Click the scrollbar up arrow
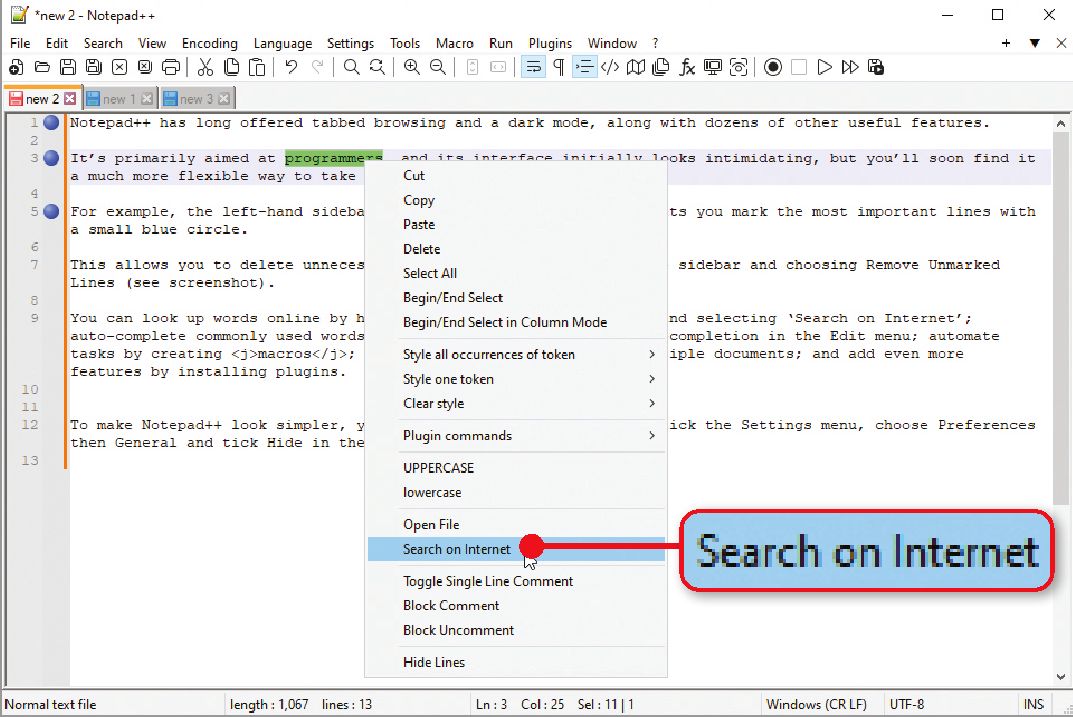 [x=1061, y=124]
